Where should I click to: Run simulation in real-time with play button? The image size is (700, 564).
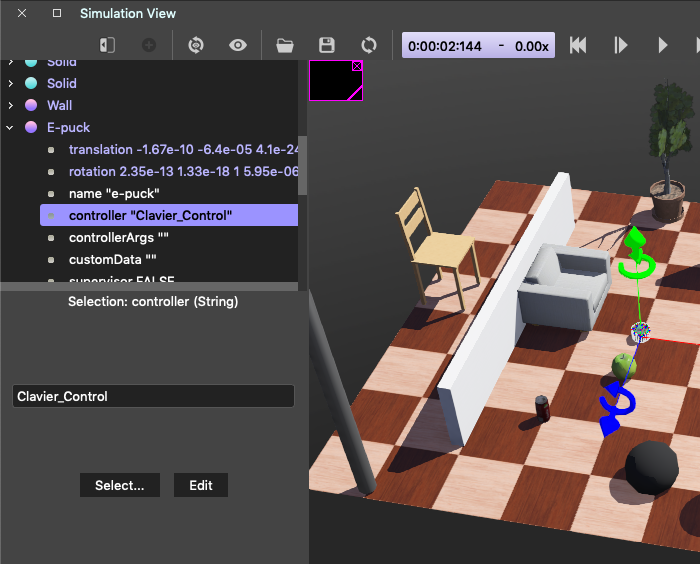[662, 45]
